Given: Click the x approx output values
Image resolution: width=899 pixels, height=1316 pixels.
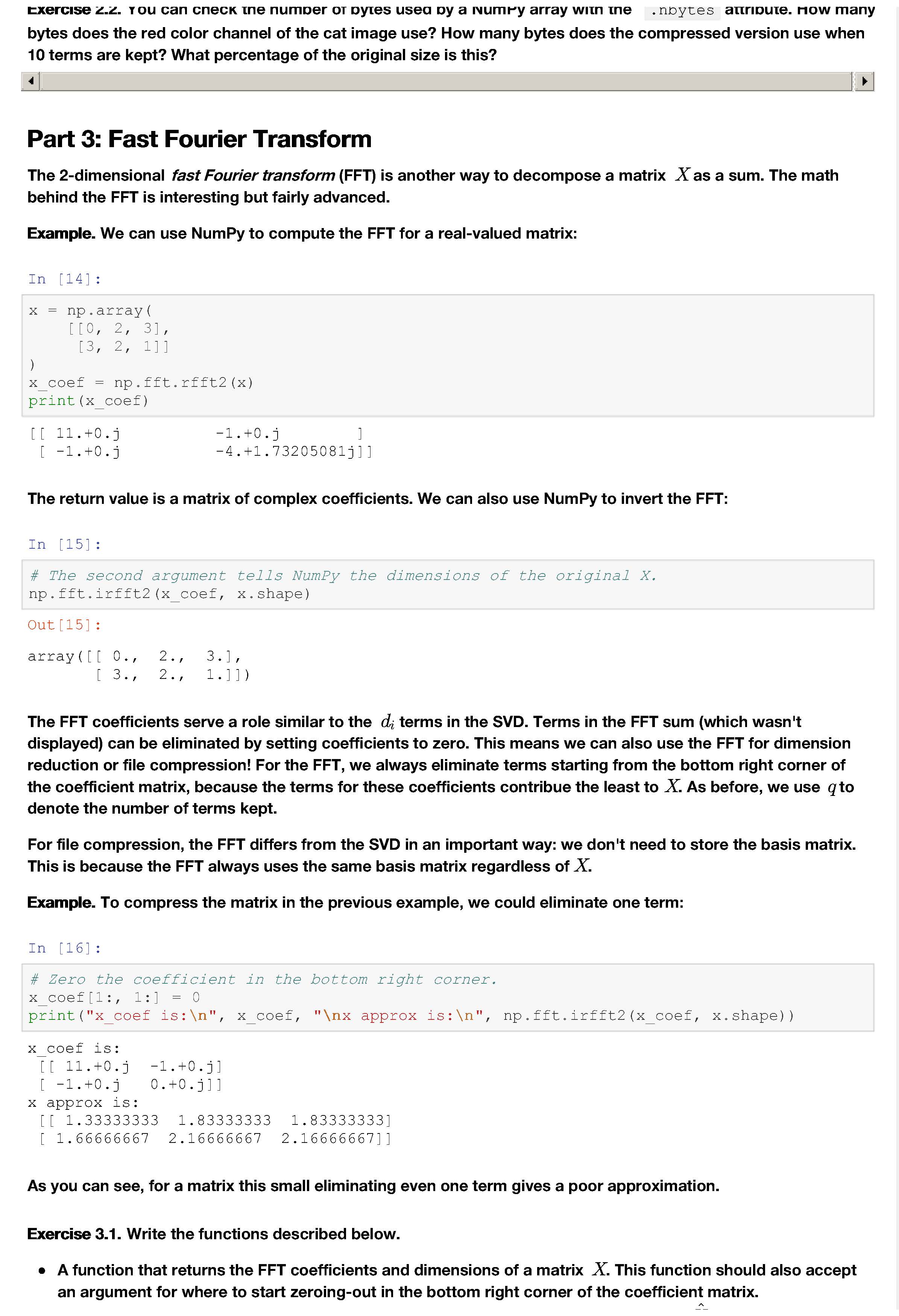Looking at the screenshot, I should tap(215, 1129).
